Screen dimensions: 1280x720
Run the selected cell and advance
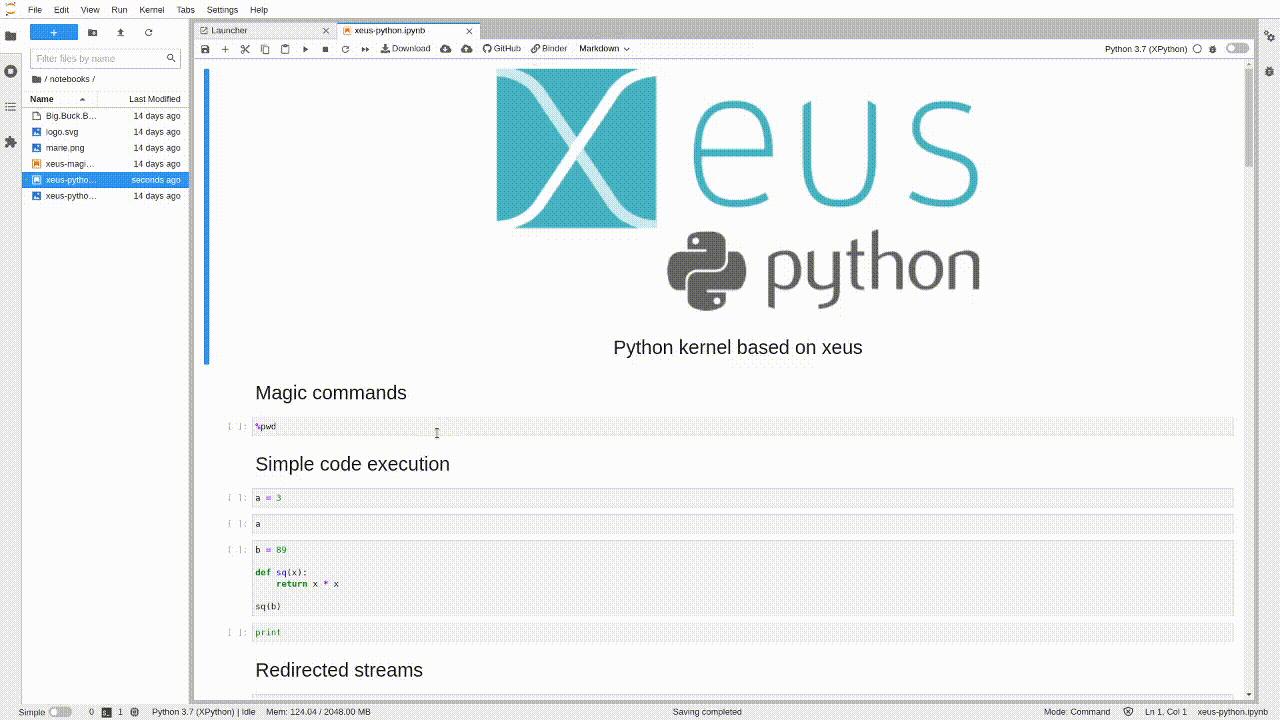pos(306,49)
